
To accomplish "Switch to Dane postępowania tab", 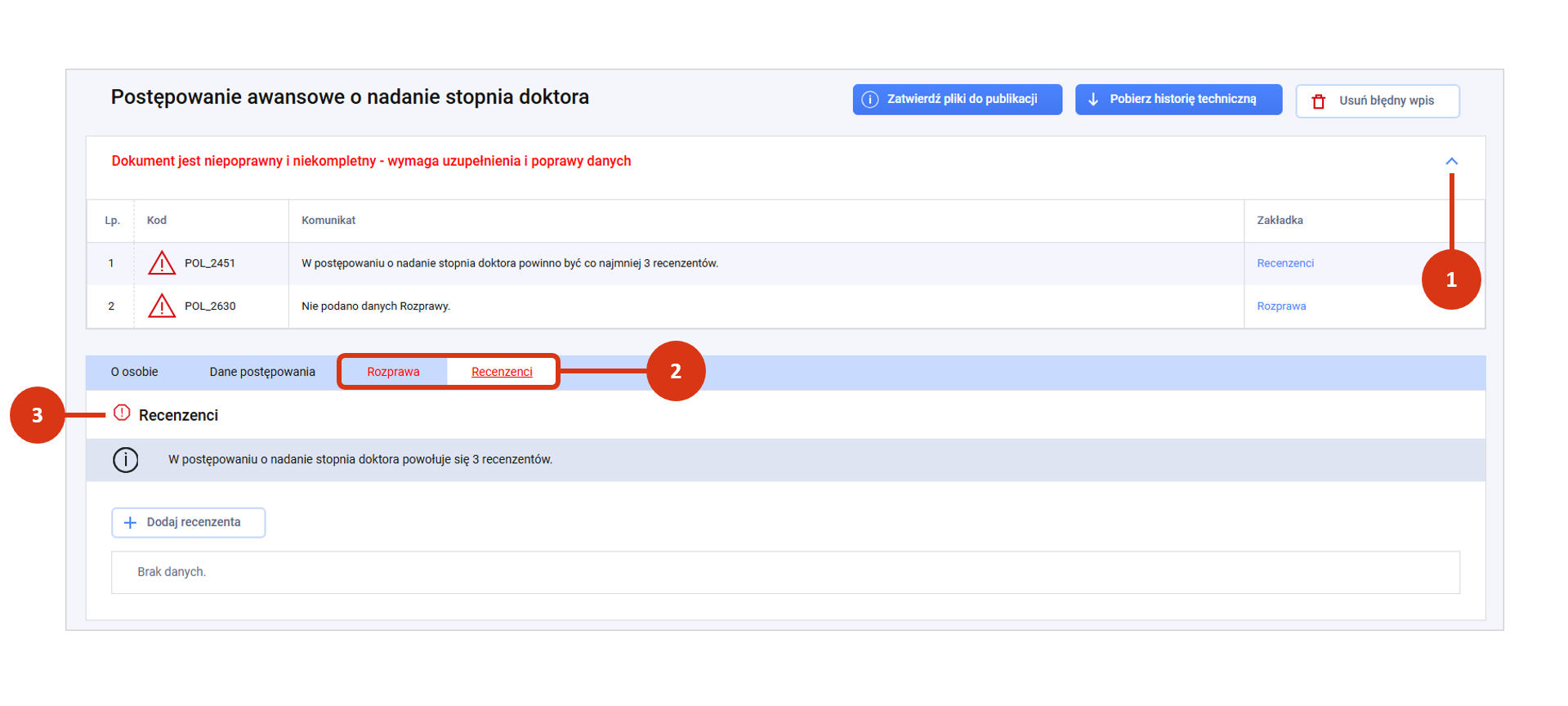I will click(x=262, y=372).
